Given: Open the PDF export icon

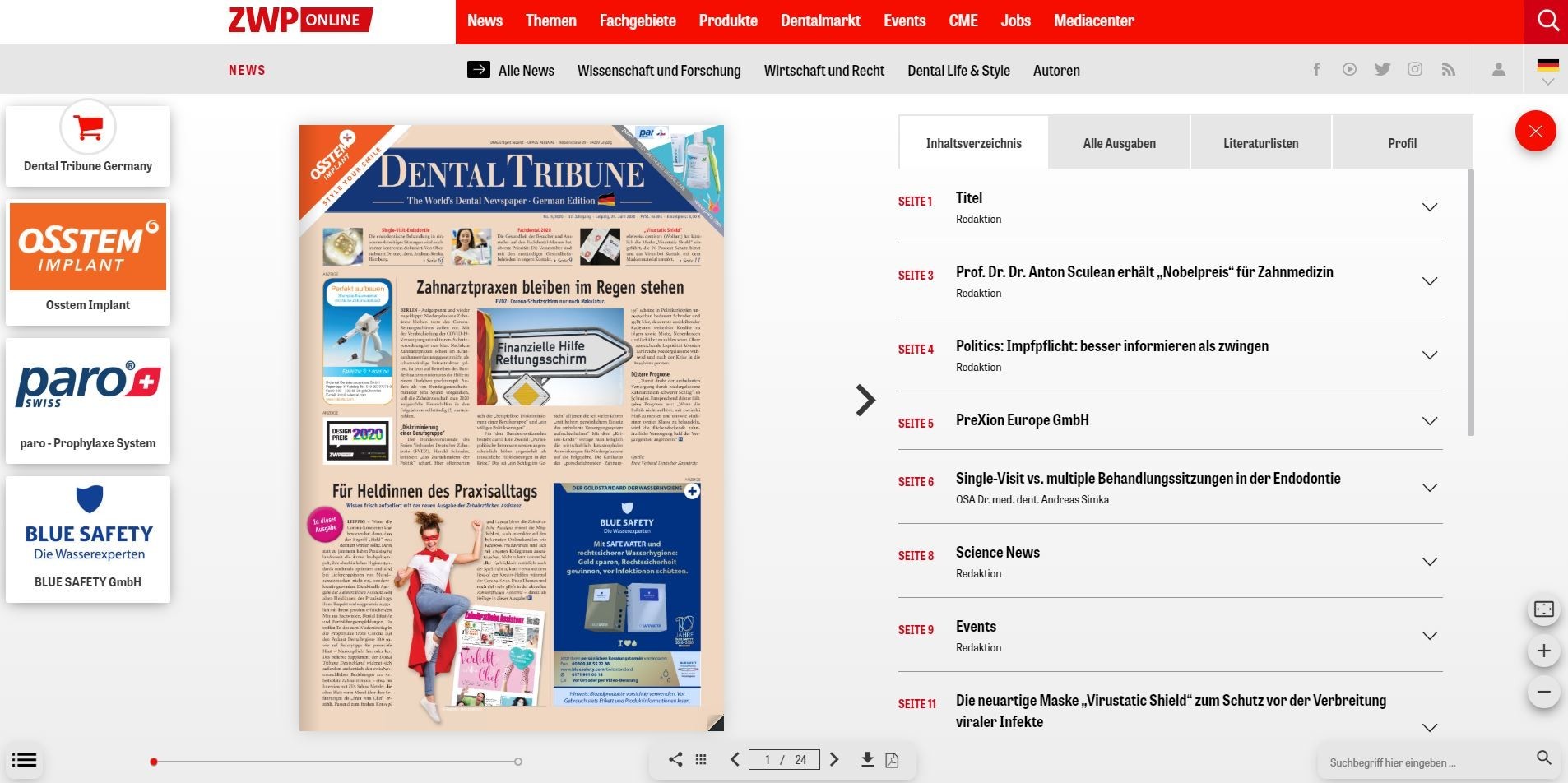Looking at the screenshot, I should (x=892, y=760).
